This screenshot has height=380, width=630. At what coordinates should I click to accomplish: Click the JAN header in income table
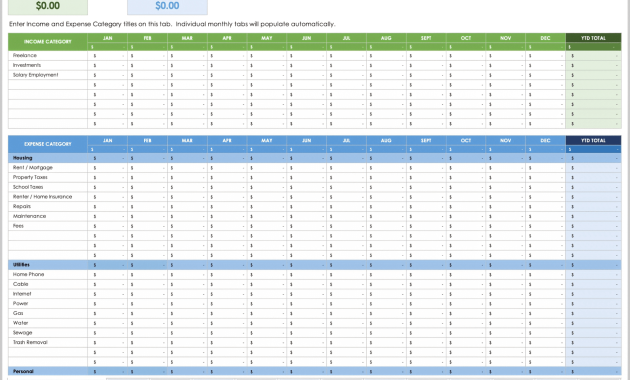108,38
